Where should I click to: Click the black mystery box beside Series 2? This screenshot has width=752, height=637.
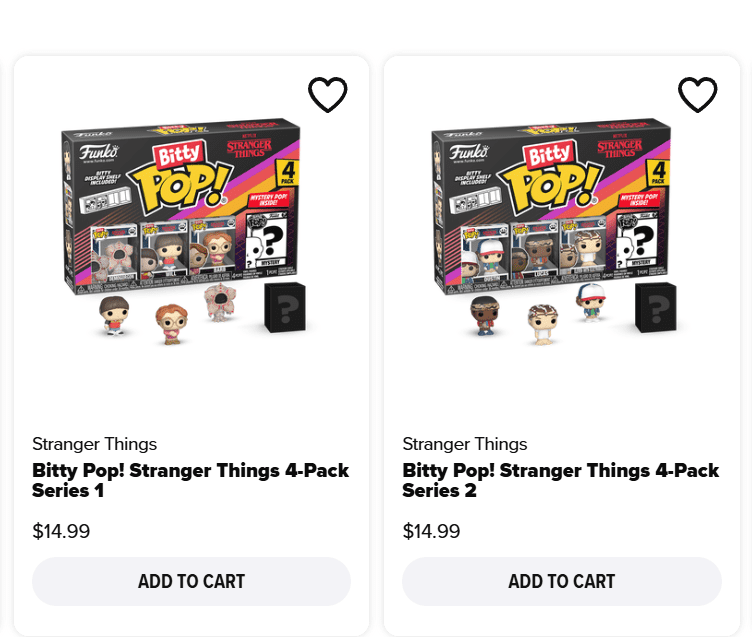(x=656, y=307)
